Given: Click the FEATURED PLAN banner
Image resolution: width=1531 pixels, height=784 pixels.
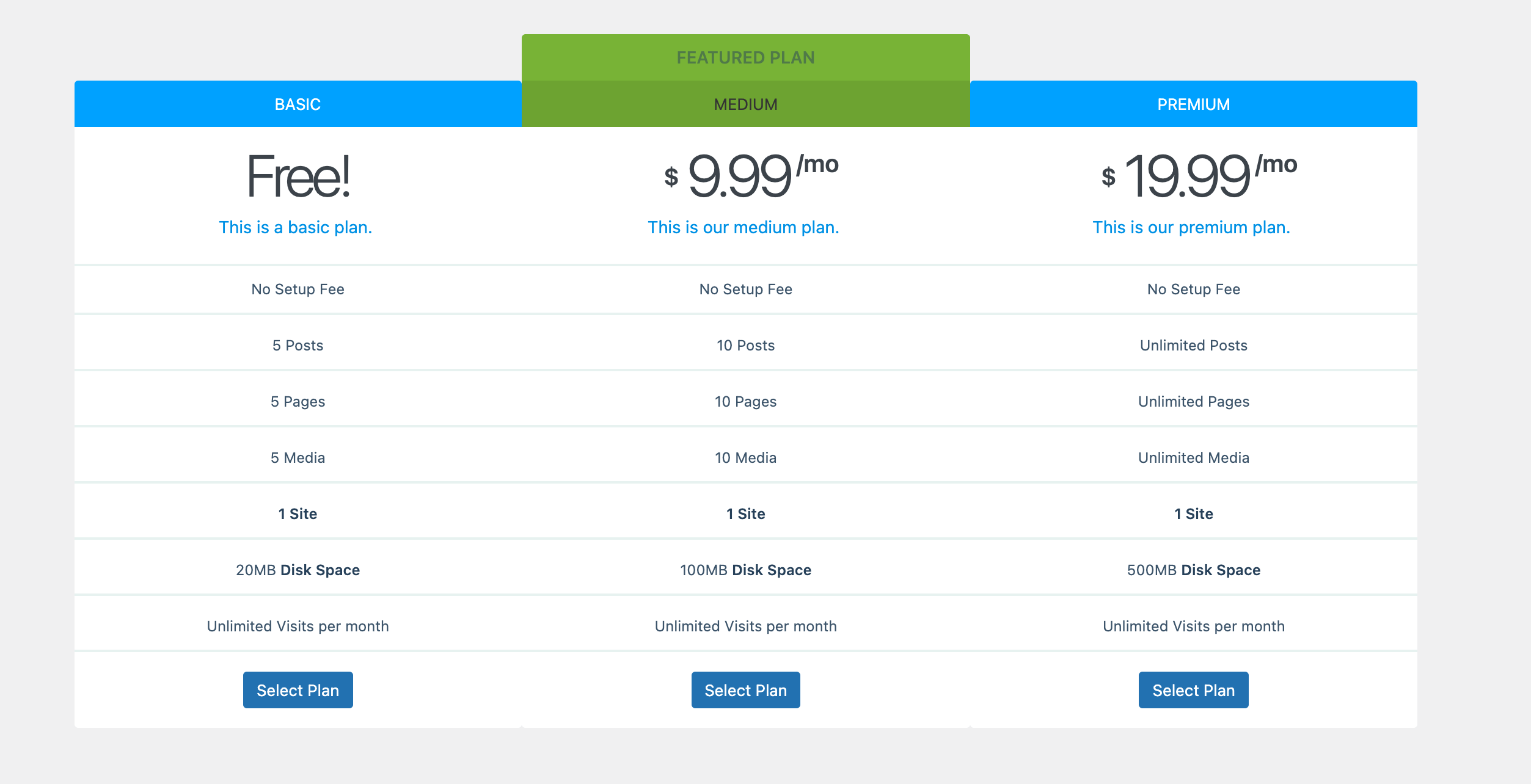Looking at the screenshot, I should [x=746, y=57].
